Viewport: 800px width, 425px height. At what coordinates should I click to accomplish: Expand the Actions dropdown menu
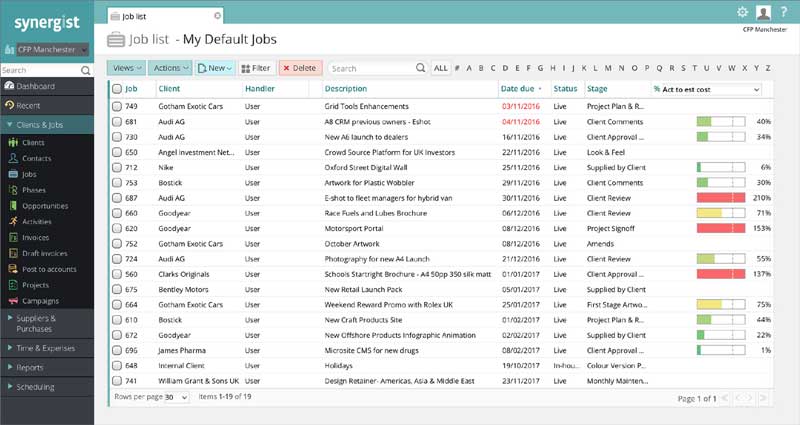coord(170,68)
